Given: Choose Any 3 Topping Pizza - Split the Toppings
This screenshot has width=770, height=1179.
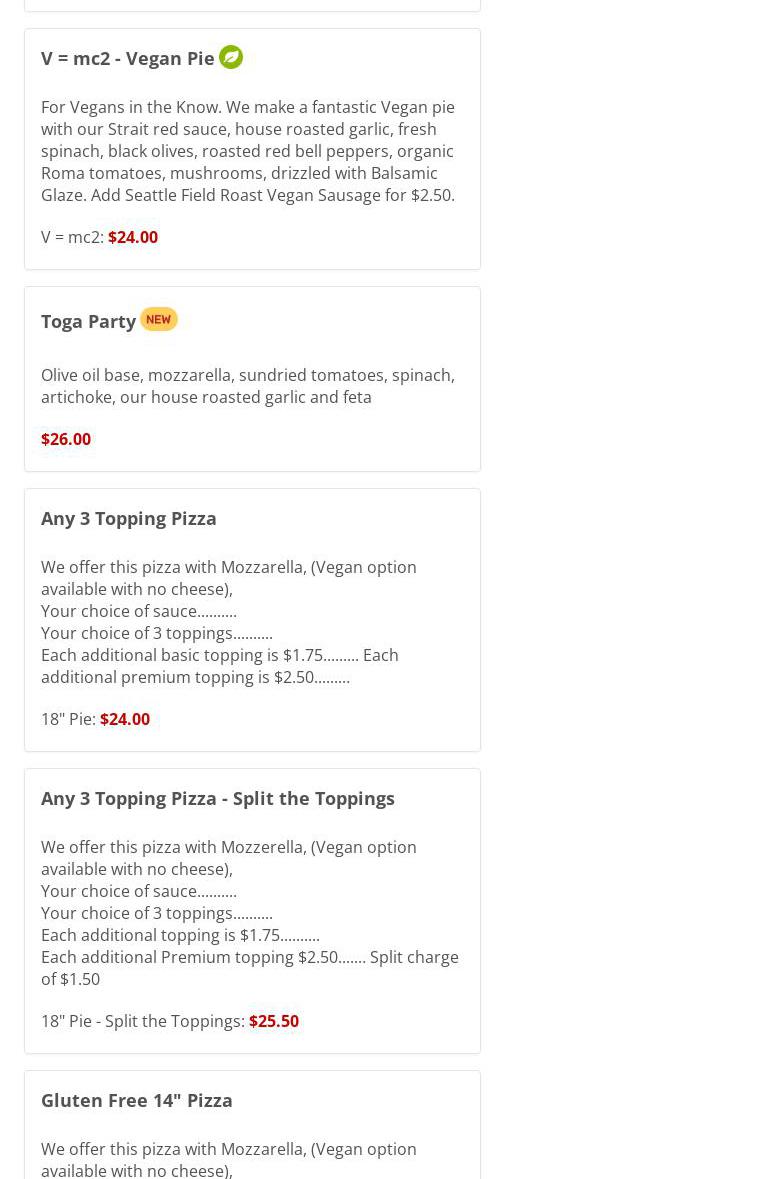Looking at the screenshot, I should 217,798.
